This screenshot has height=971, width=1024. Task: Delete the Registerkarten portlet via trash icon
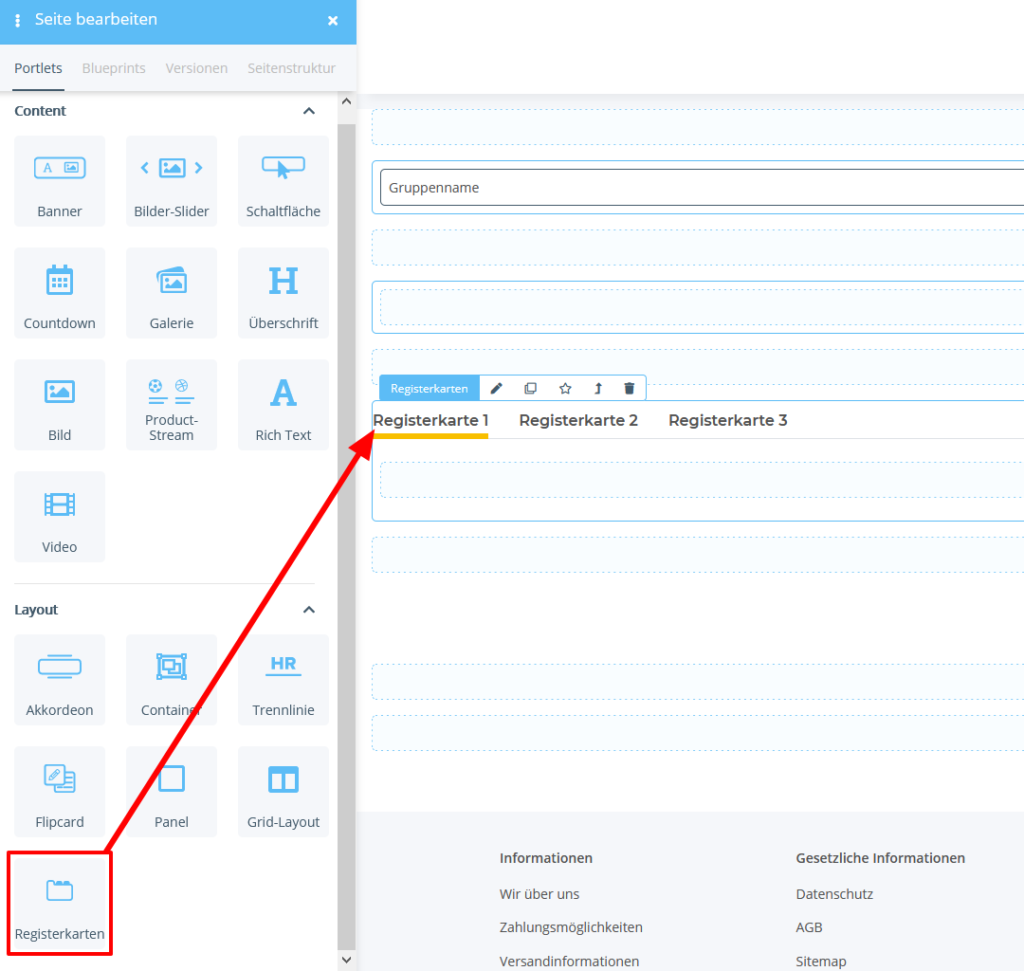629,388
